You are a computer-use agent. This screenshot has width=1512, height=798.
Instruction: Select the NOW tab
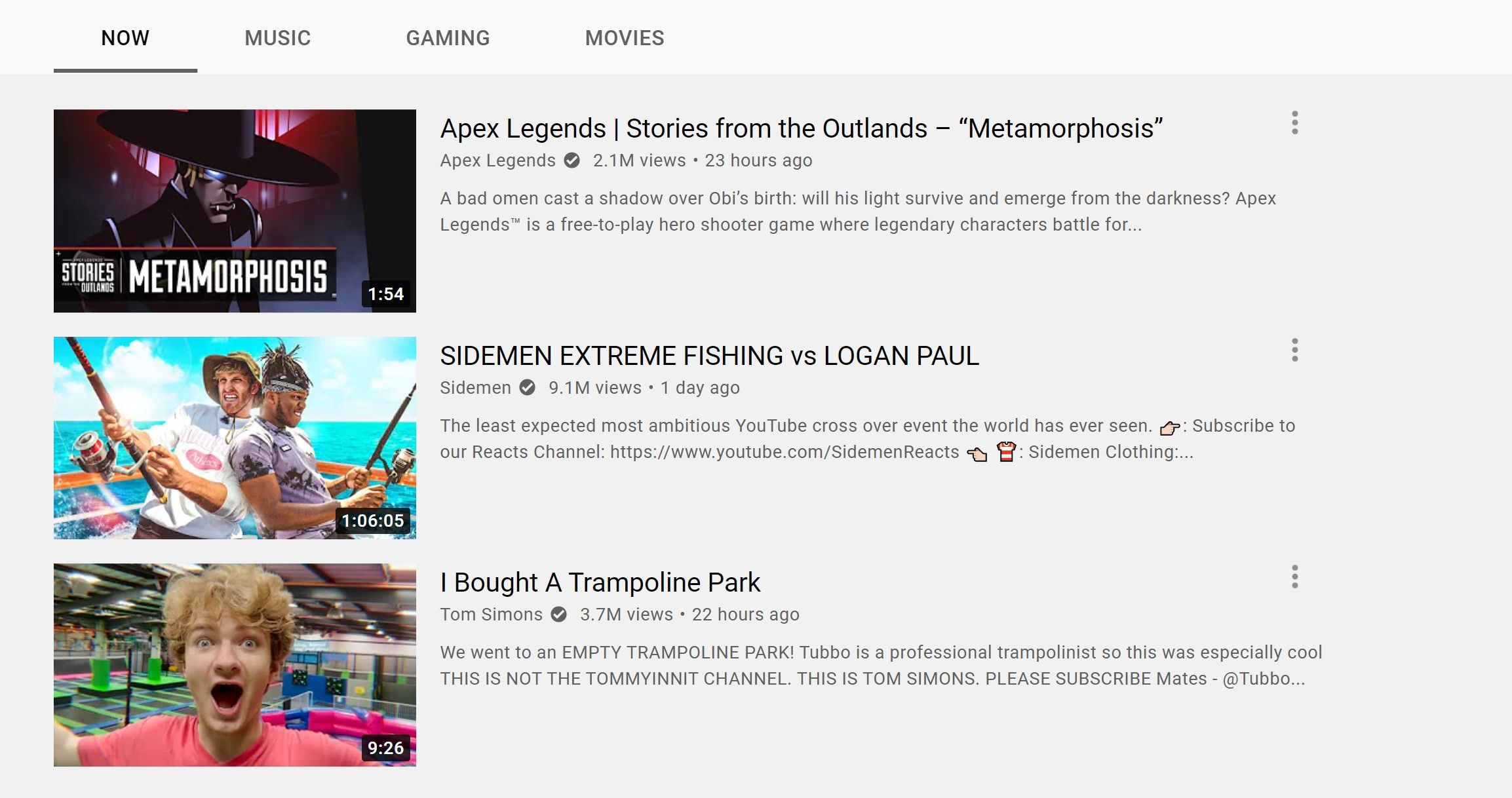pos(125,38)
